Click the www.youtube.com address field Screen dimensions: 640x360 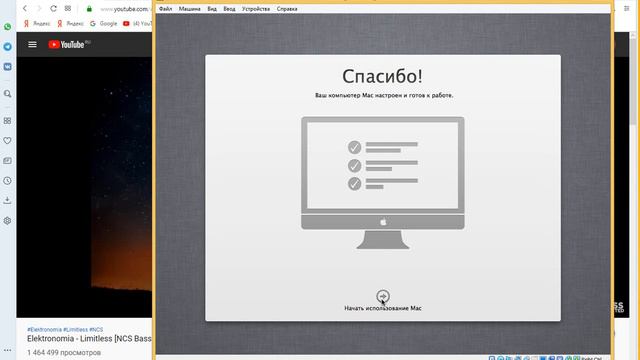tap(124, 9)
